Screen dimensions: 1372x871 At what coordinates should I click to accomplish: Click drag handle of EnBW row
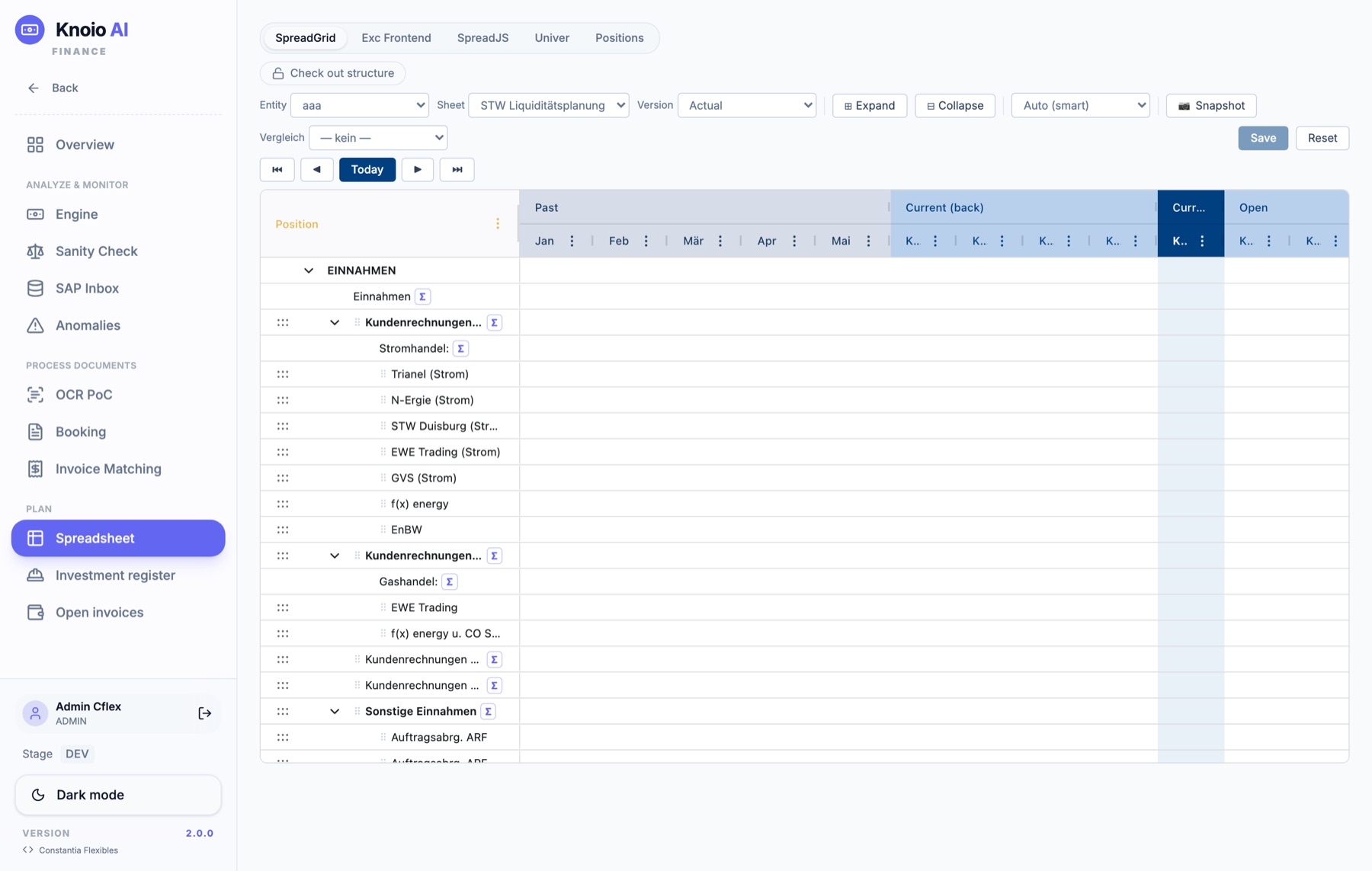tap(283, 530)
